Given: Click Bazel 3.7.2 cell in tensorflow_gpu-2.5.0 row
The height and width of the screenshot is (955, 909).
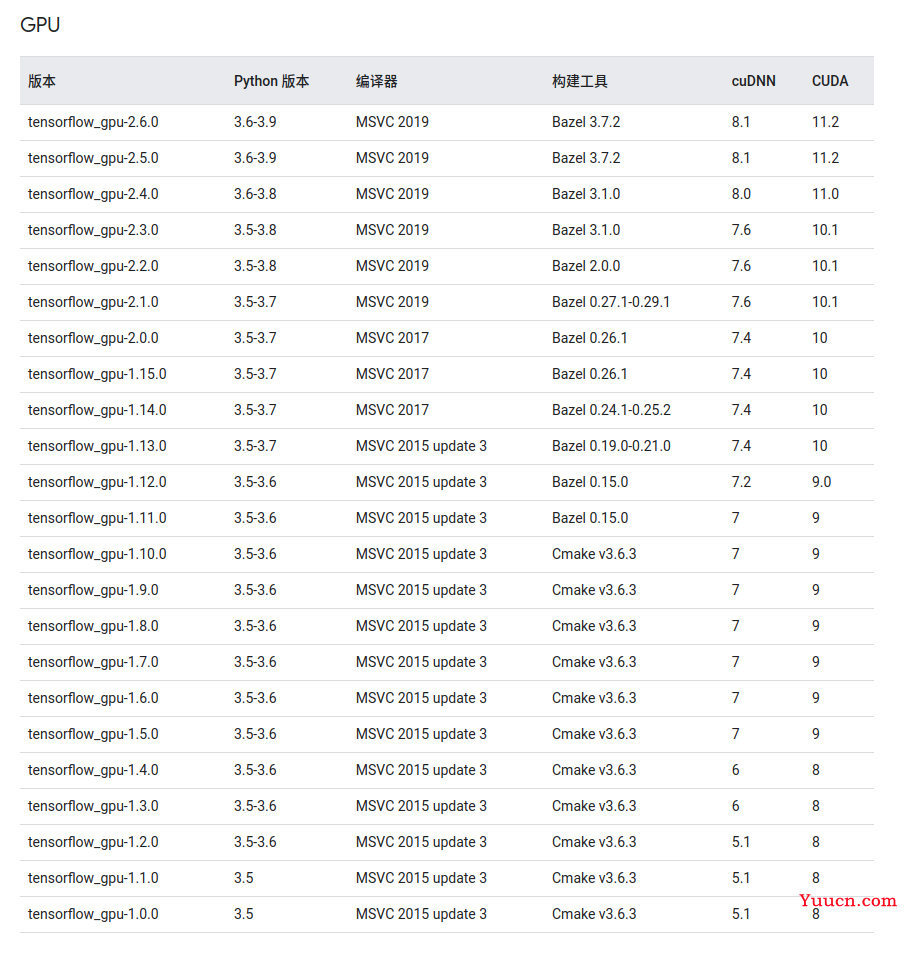Looking at the screenshot, I should tap(586, 158).
